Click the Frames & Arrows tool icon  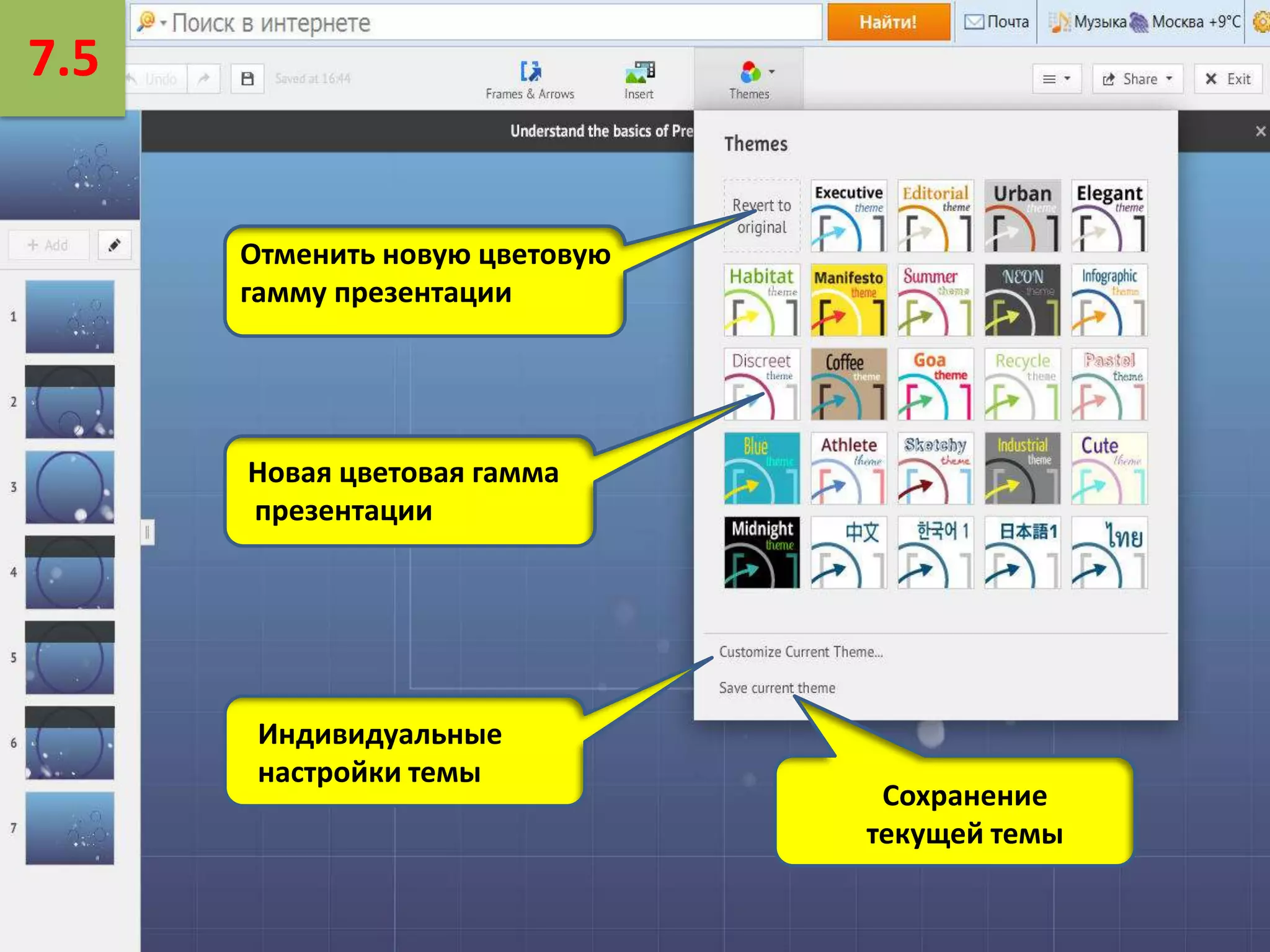pyautogui.click(x=530, y=71)
